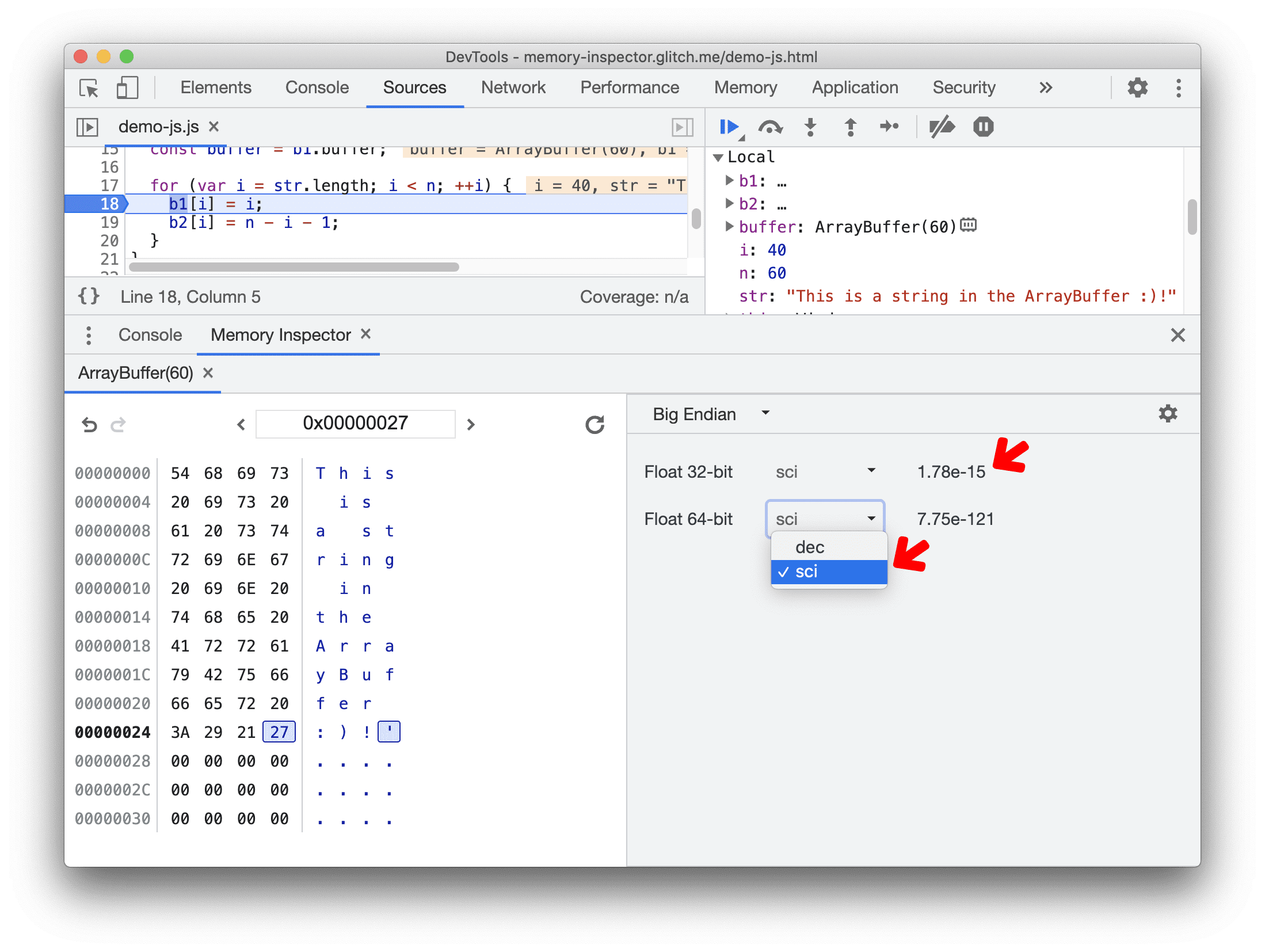Click the step-over icon in debugger toolbar
This screenshot has height=952, width=1265.
[x=771, y=127]
